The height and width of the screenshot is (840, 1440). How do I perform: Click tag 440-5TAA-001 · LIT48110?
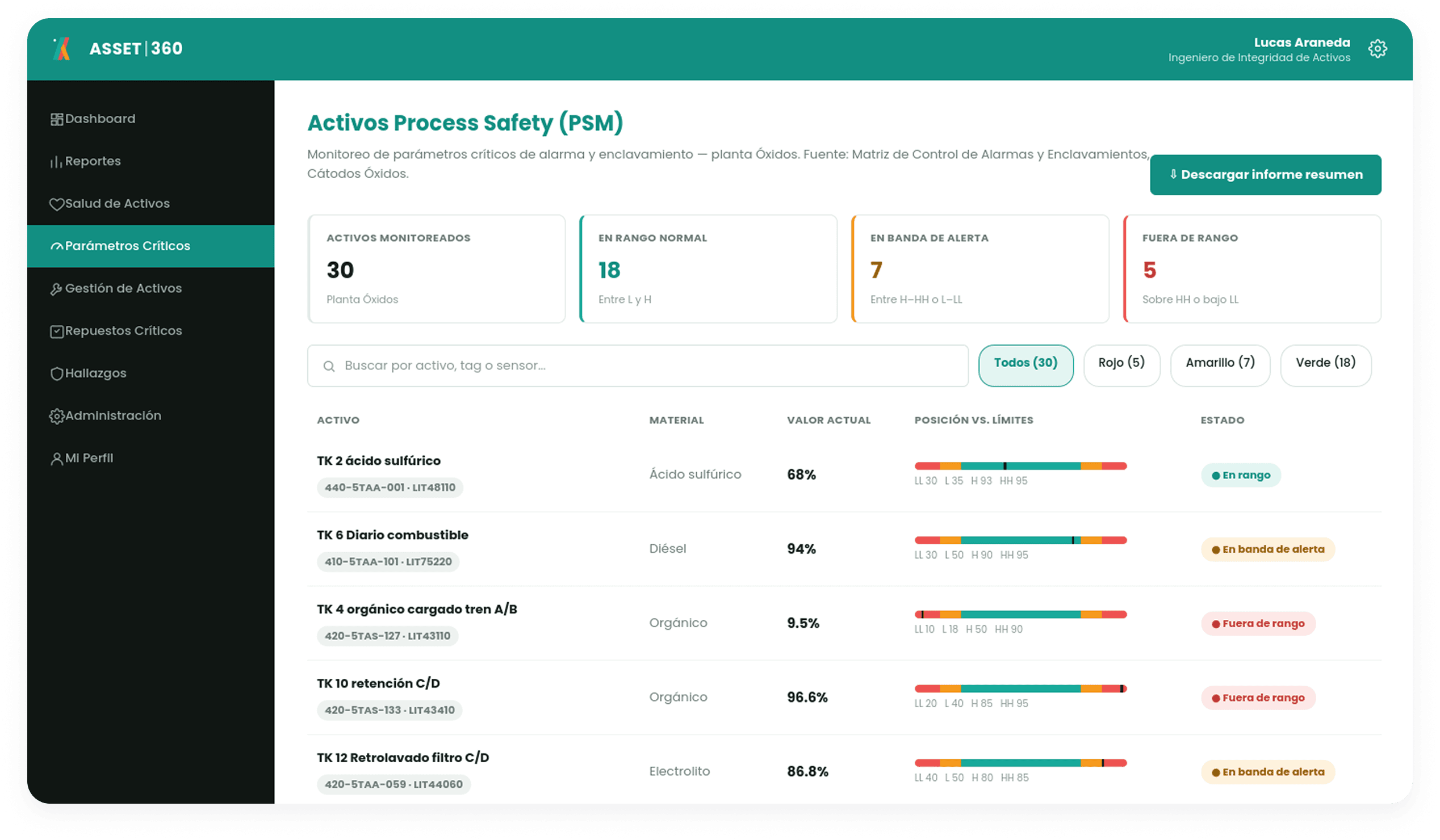390,488
